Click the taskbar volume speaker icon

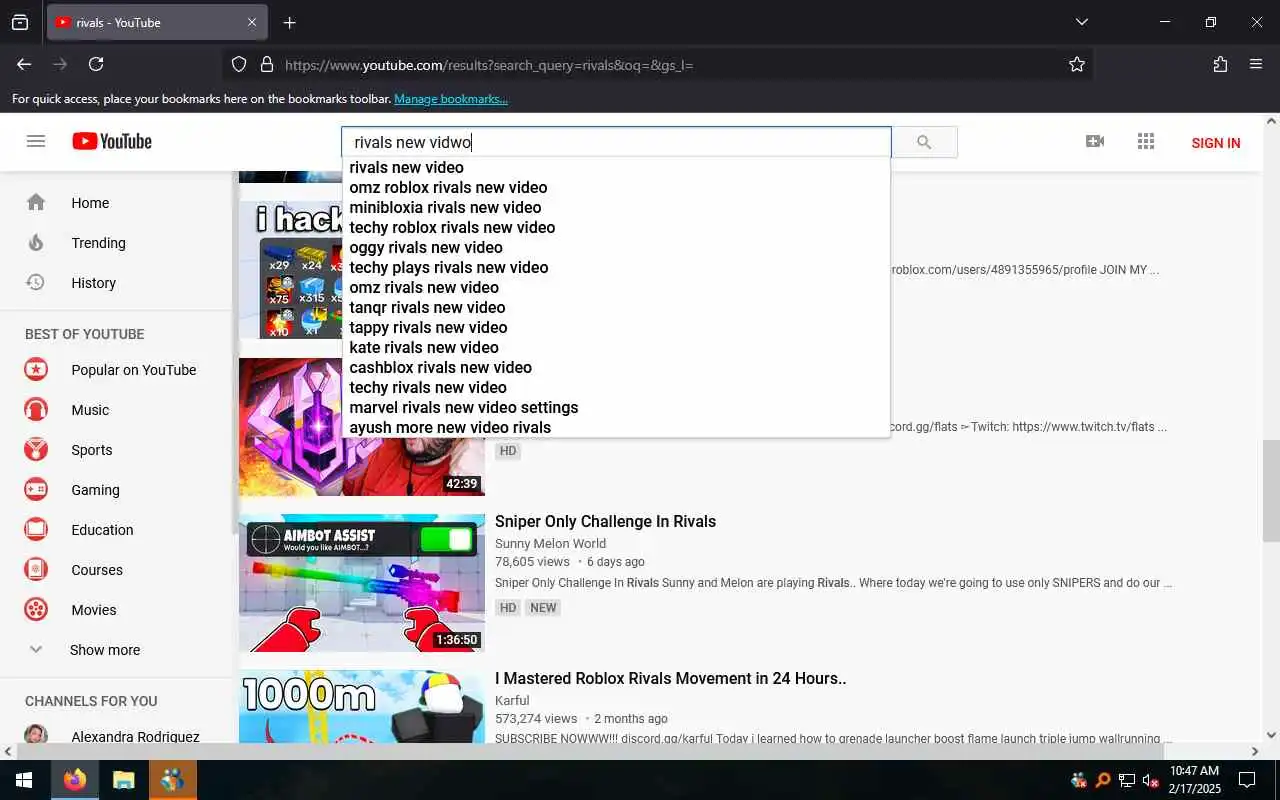click(1150, 780)
